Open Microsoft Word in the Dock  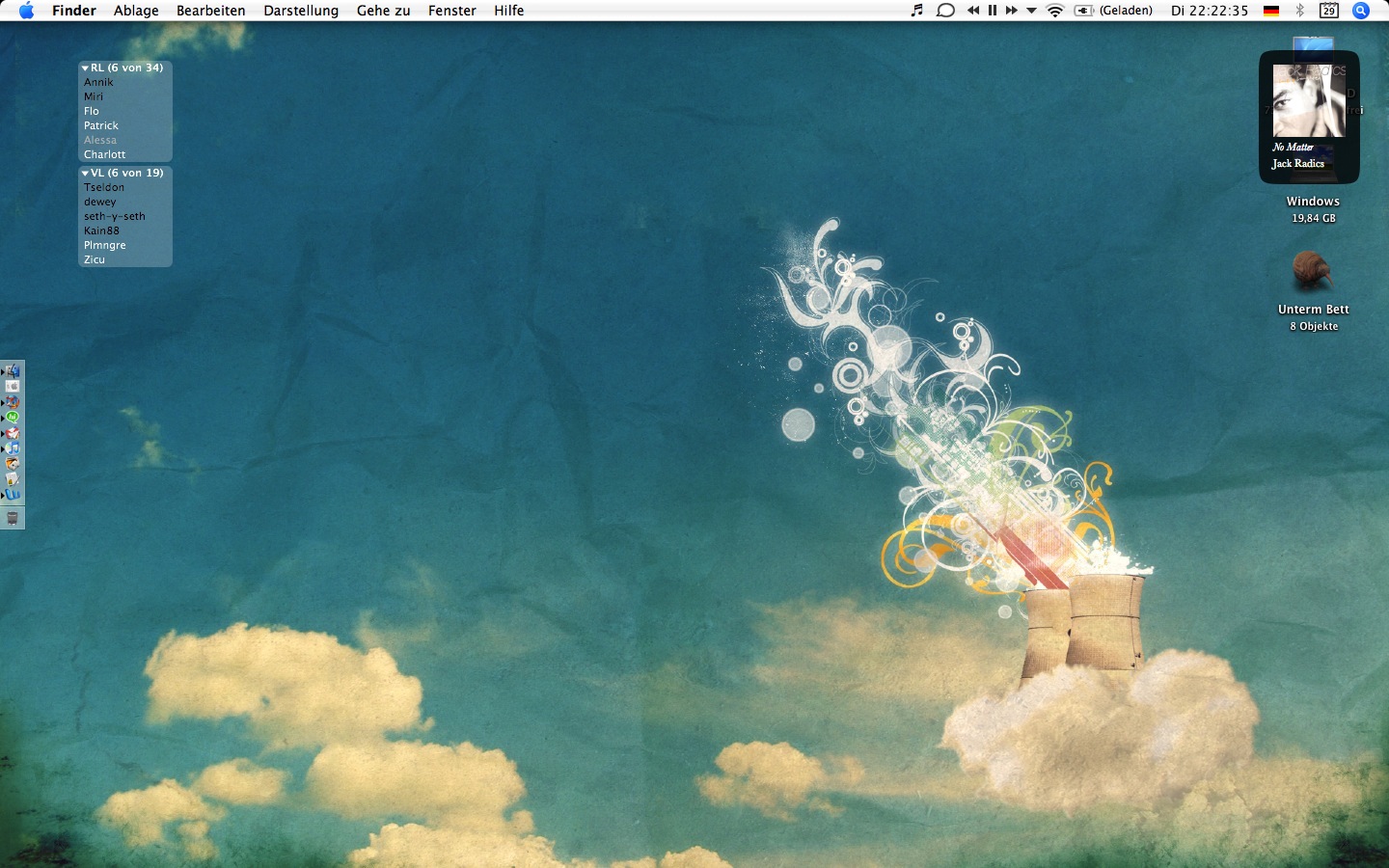pyautogui.click(x=13, y=494)
